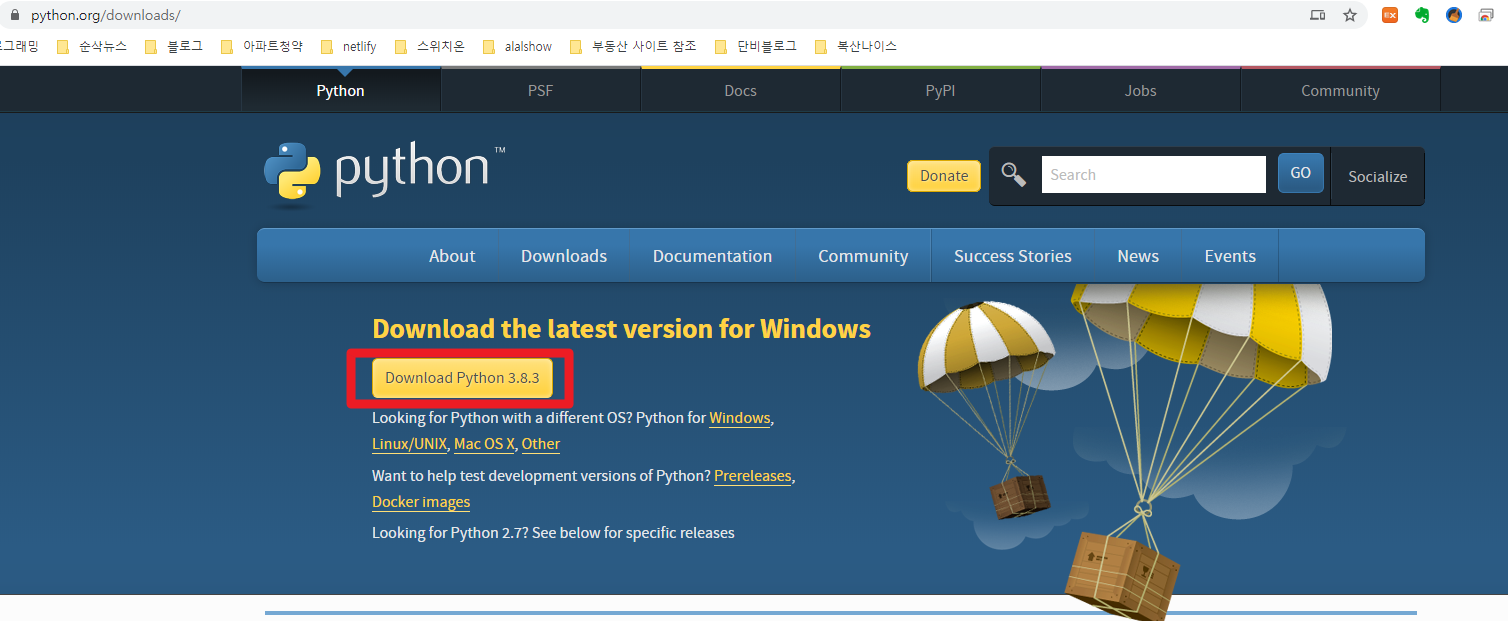Focus the Search text field
1508x621 pixels.
click(1153, 175)
